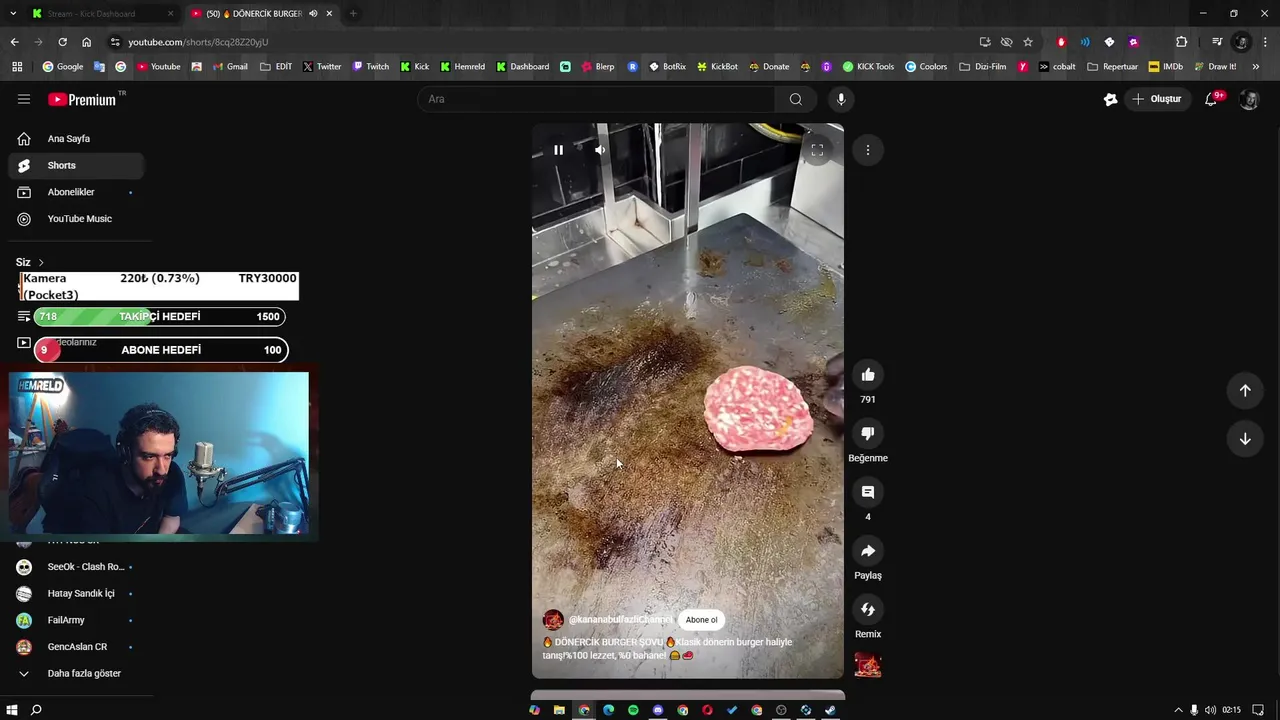Go to Ana Sayfa home
This screenshot has height=720, width=1280.
pos(75,139)
